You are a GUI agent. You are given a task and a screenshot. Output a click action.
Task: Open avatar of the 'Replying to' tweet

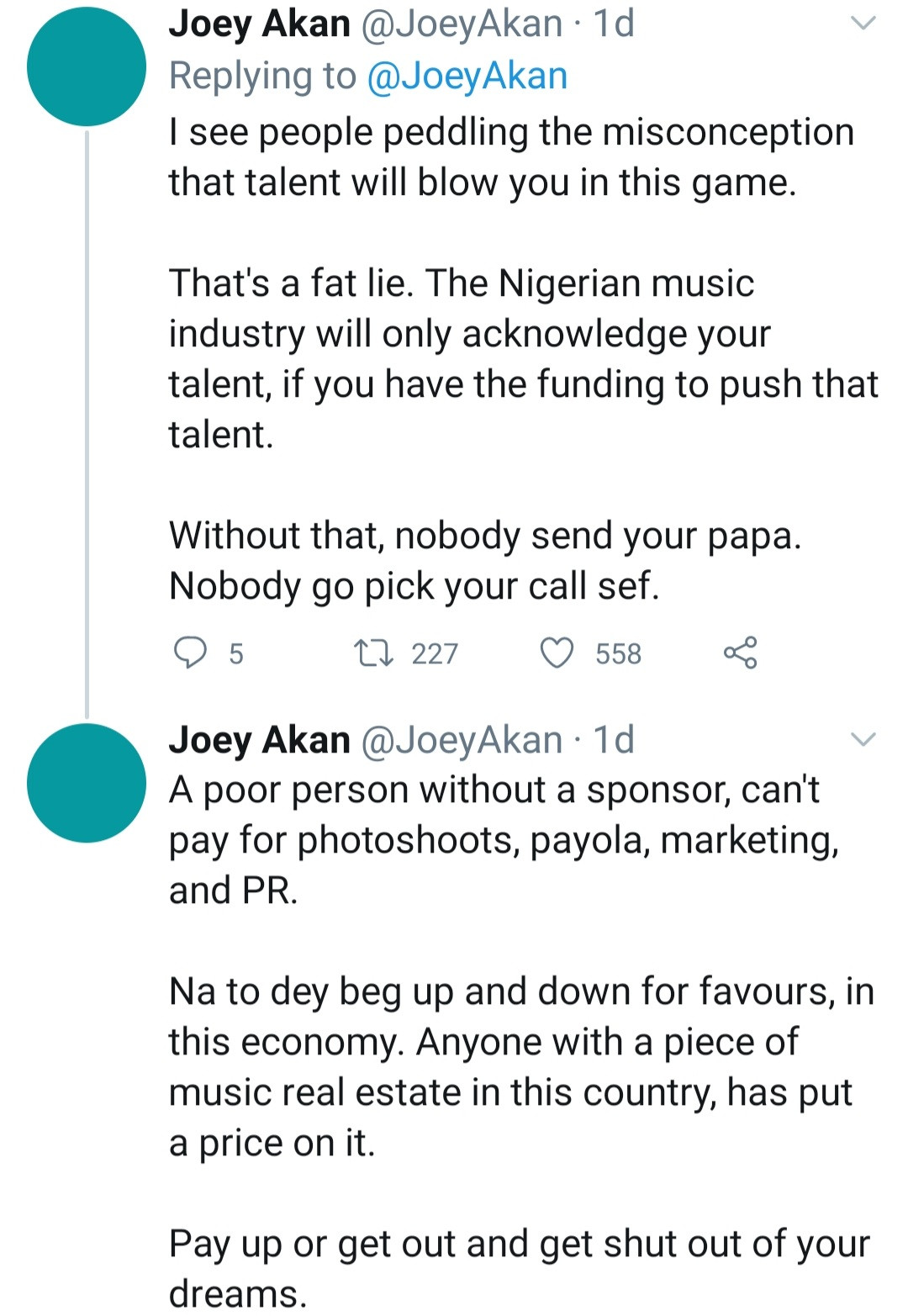point(87,67)
